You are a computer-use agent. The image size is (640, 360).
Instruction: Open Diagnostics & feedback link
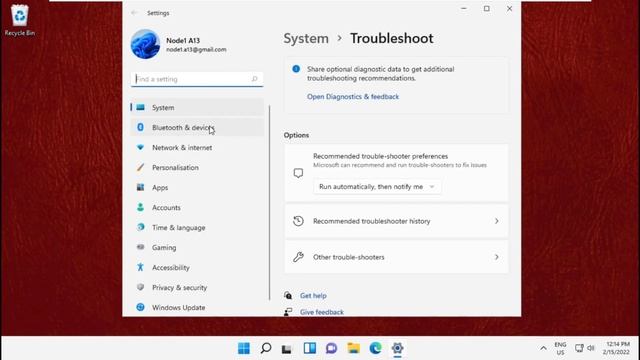click(x=353, y=97)
